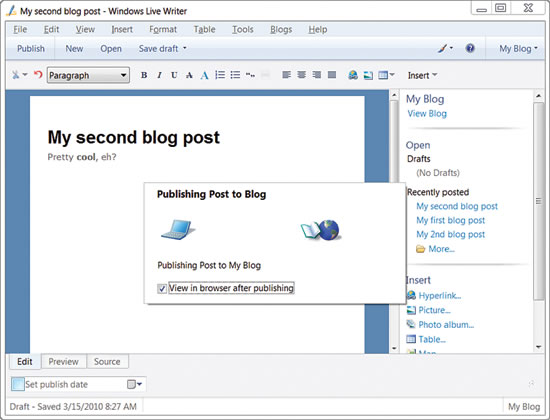Click the sidebar Photo album icon
Screen dimensions: 550x420
point(411,324)
